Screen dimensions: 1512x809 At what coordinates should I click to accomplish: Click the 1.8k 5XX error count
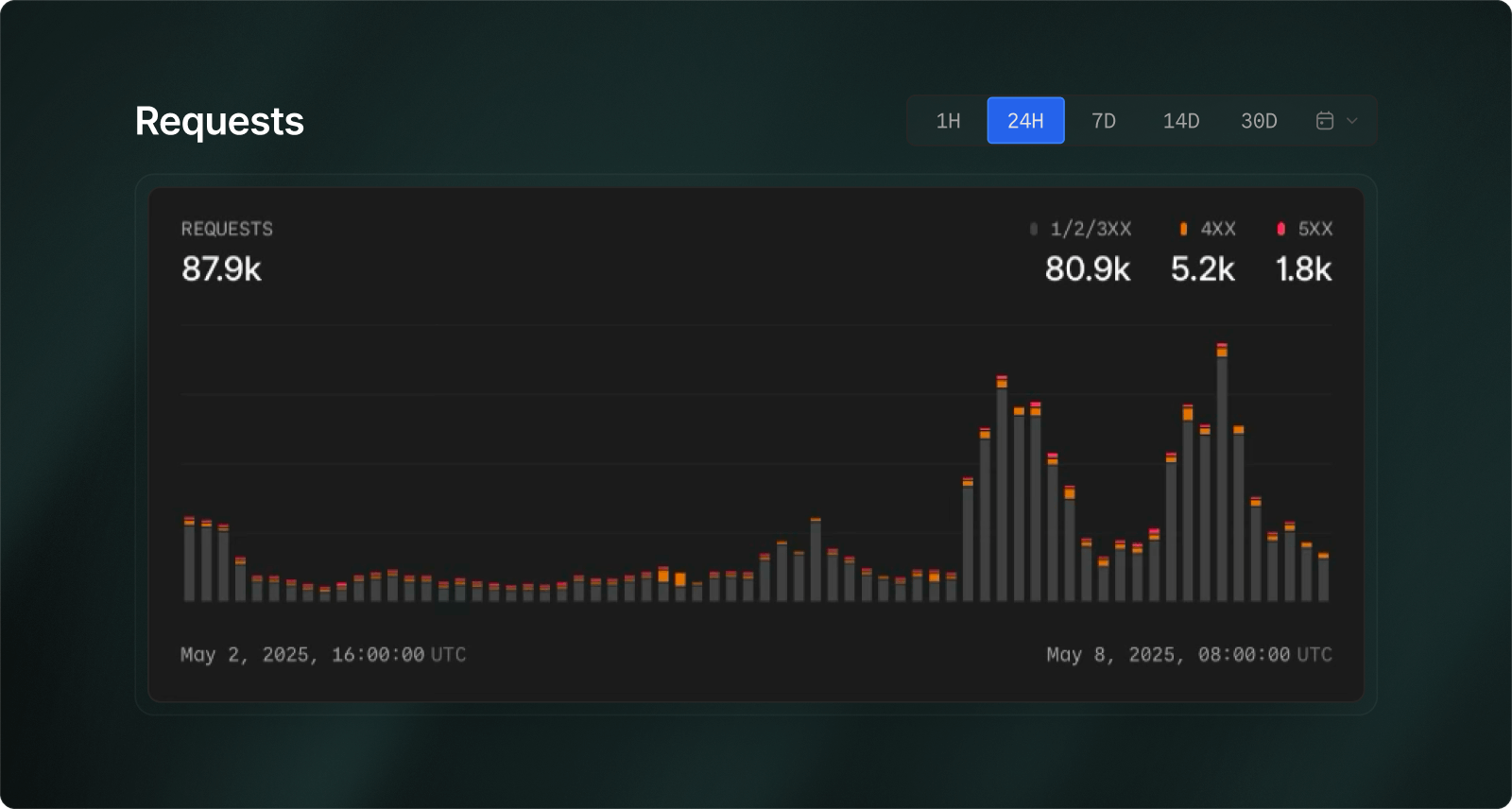(x=1303, y=269)
